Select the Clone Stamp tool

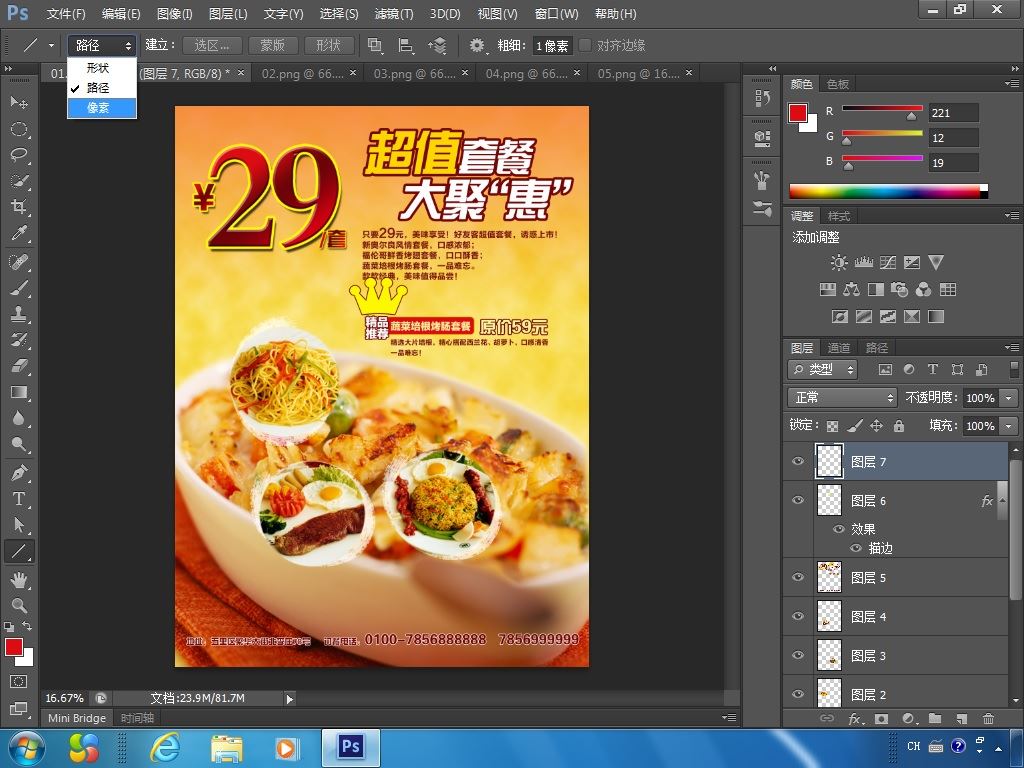[19, 314]
